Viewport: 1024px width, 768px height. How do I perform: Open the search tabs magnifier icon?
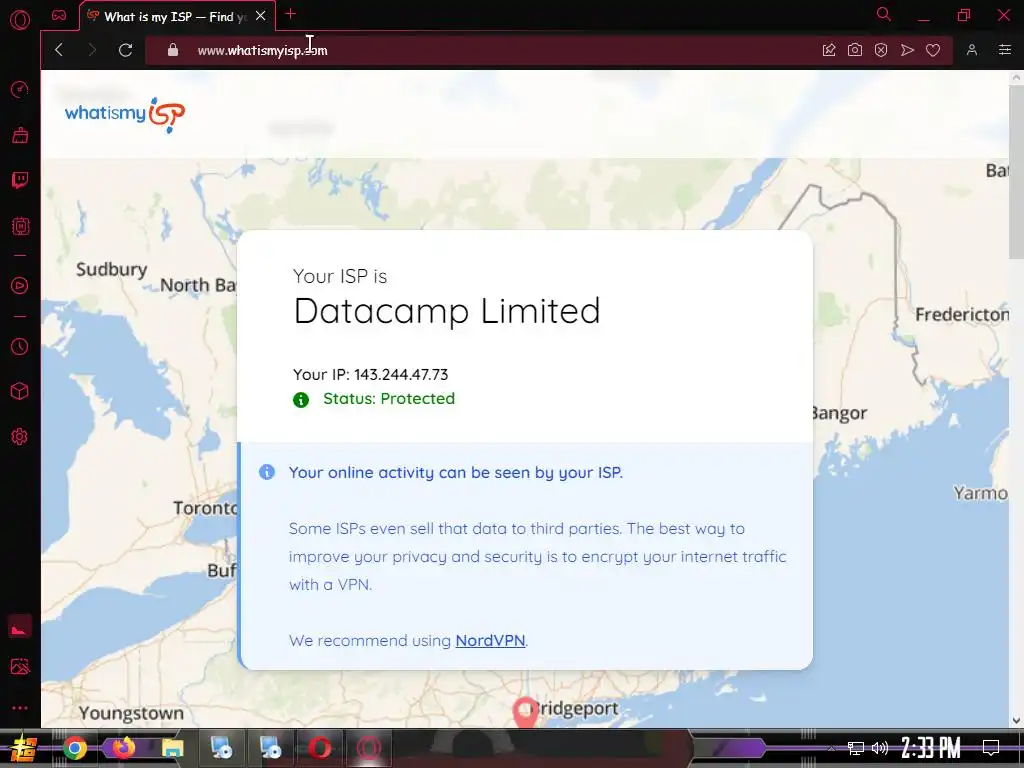pyautogui.click(x=884, y=14)
